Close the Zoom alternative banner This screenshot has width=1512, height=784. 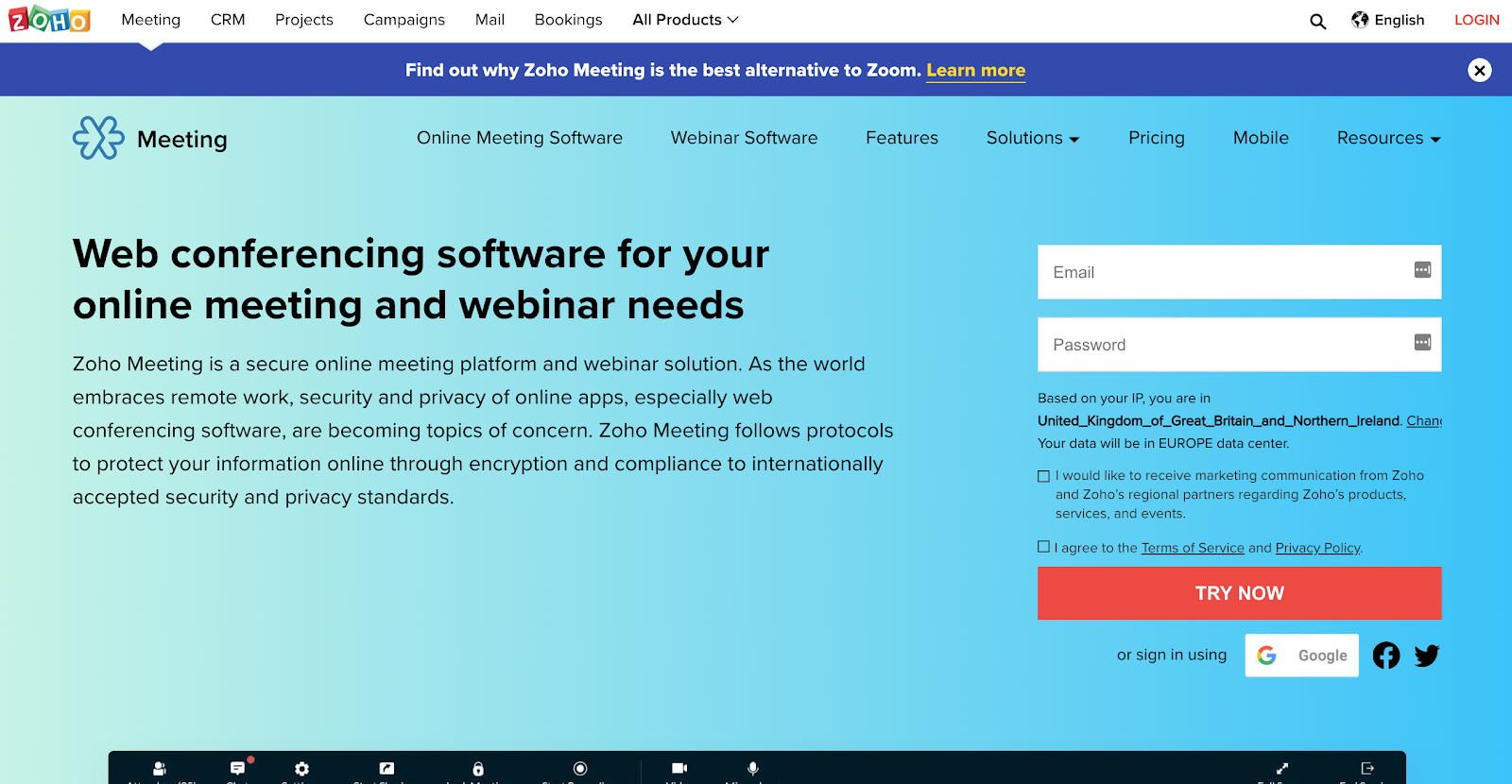[1480, 70]
